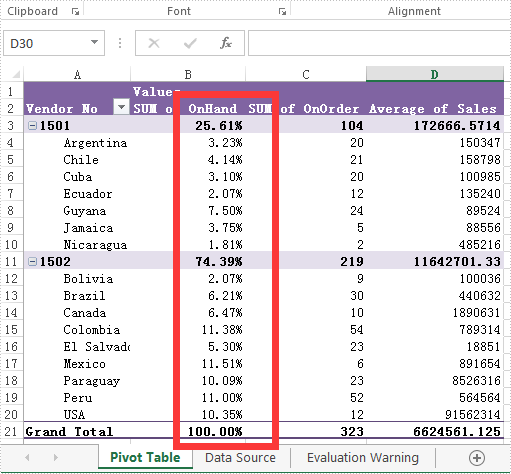Screen dimensions: 511x474
Task: Select the Mexico cell
Action: pyautogui.click(x=77, y=364)
